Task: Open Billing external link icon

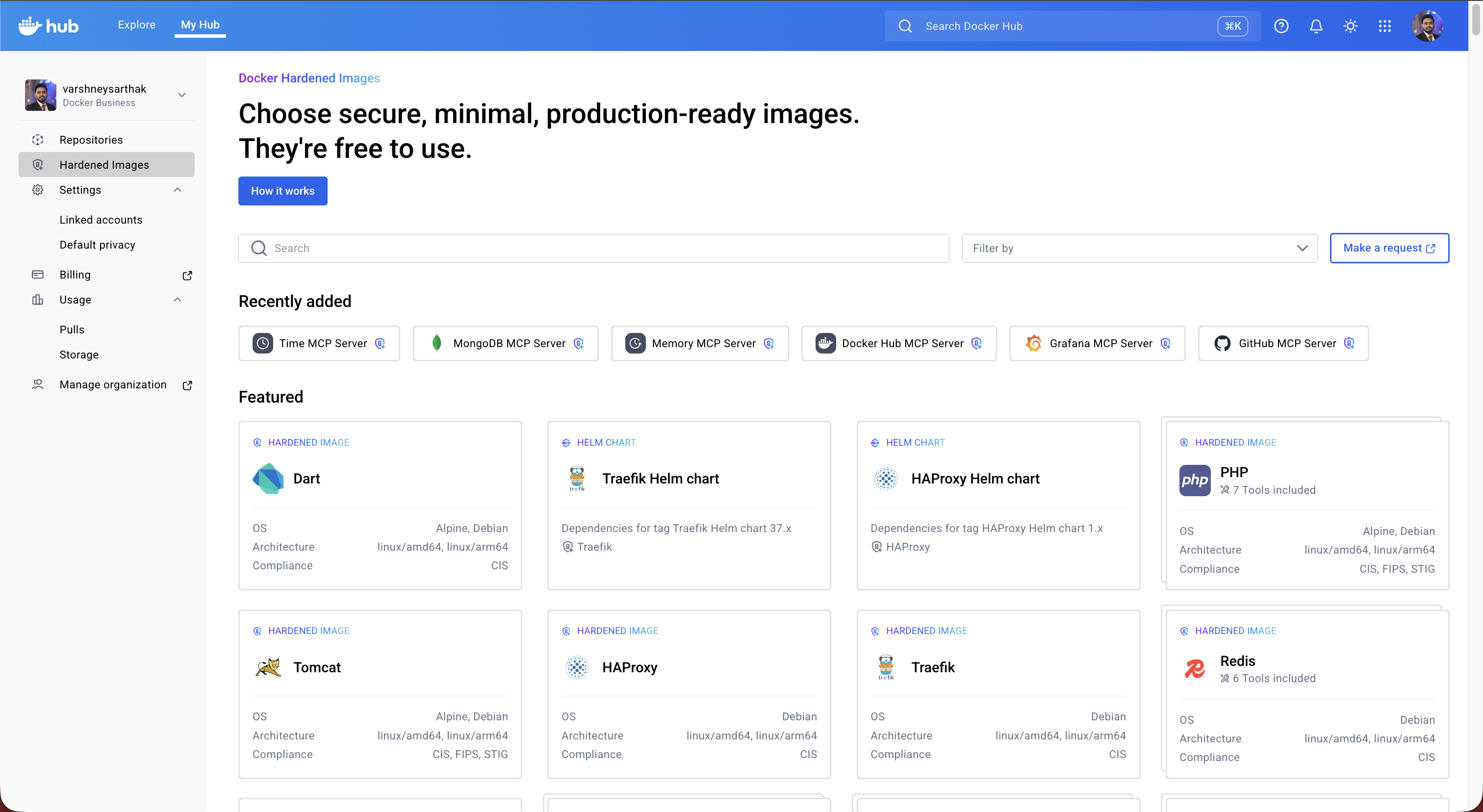Action: coord(187,275)
